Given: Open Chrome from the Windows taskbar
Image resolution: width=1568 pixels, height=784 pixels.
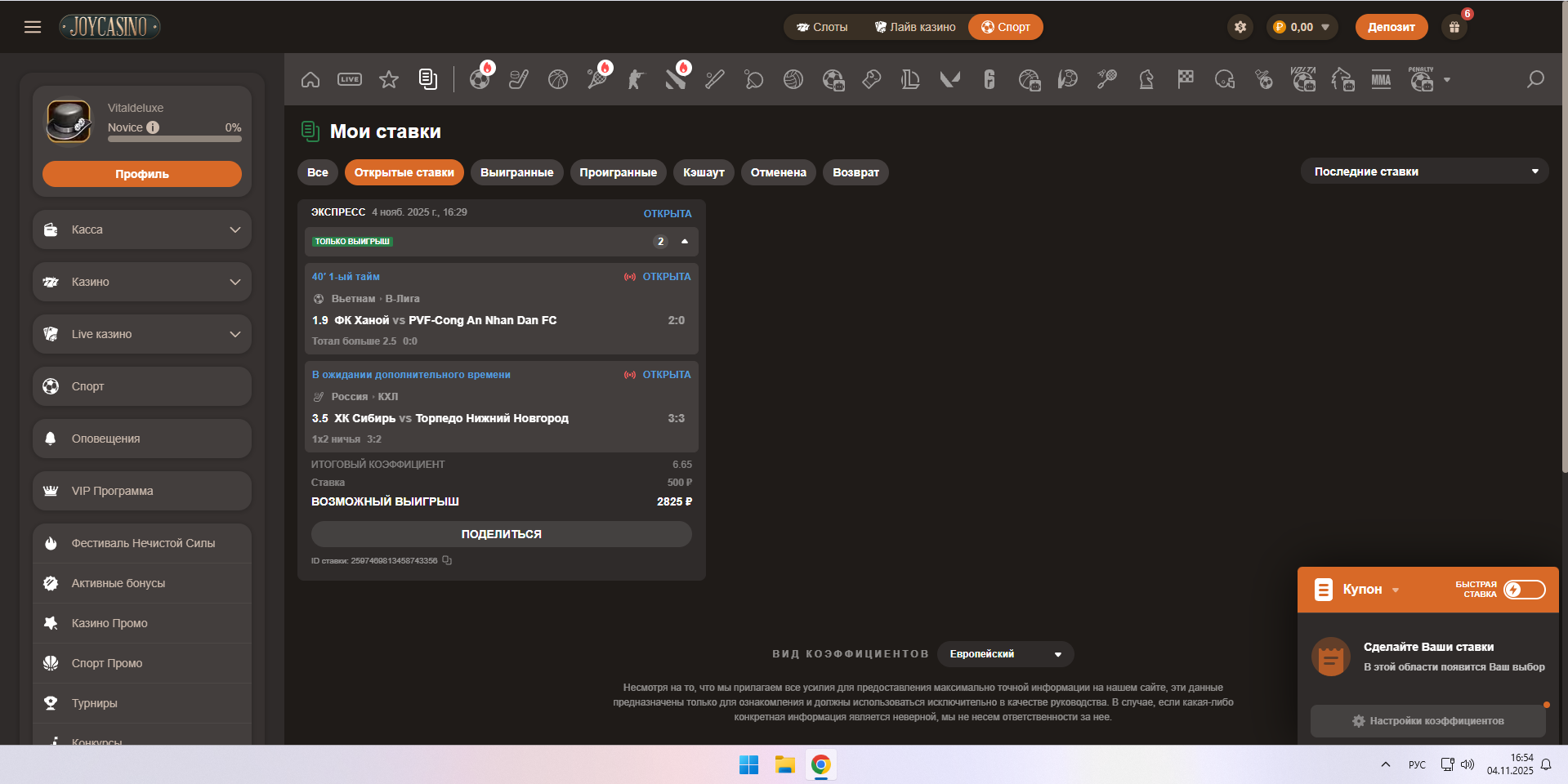Looking at the screenshot, I should 820,764.
